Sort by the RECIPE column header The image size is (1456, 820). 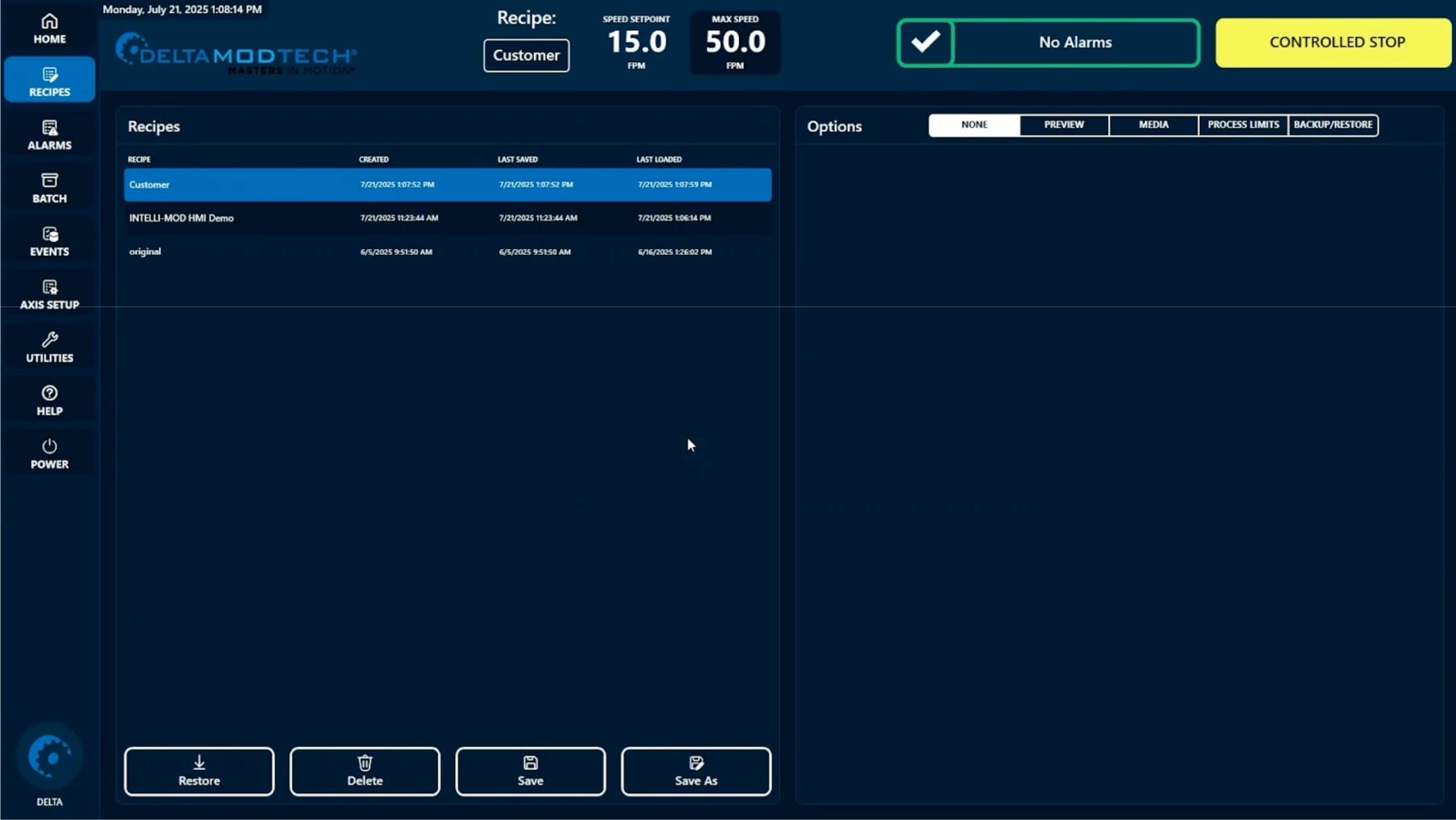(139, 159)
